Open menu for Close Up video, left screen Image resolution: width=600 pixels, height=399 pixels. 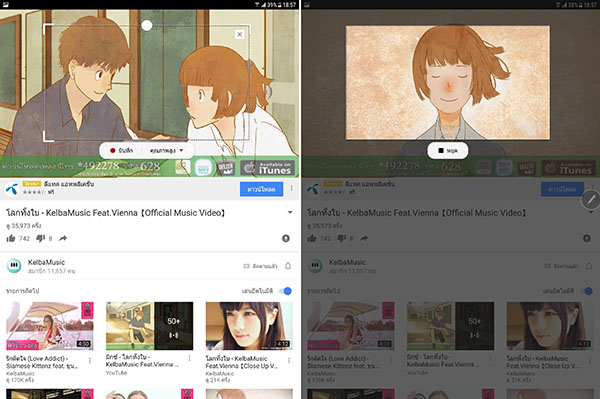(x=289, y=360)
